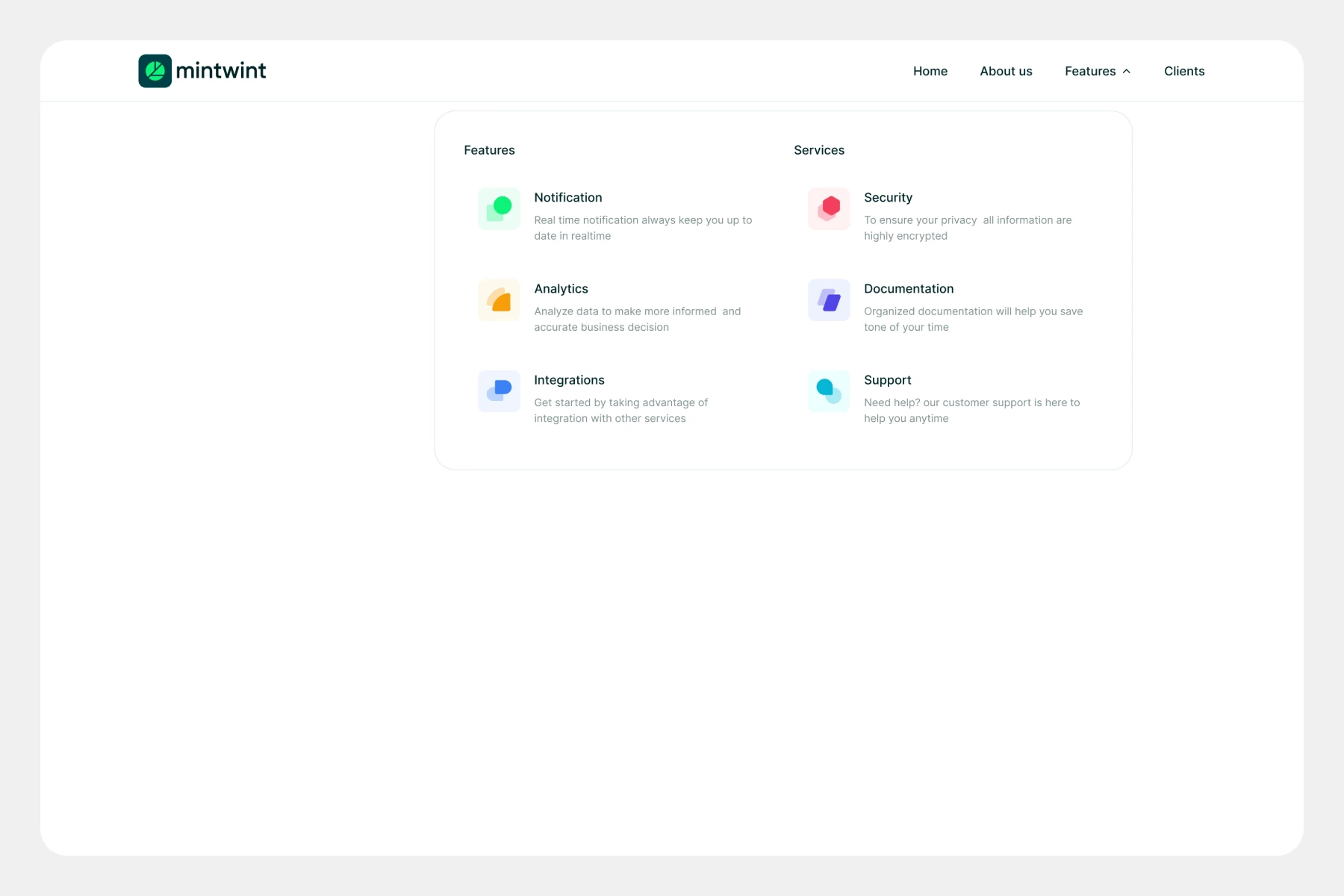Screen dimensions: 1344x896
Task: Click the Support description about customer help
Action: tap(971, 410)
